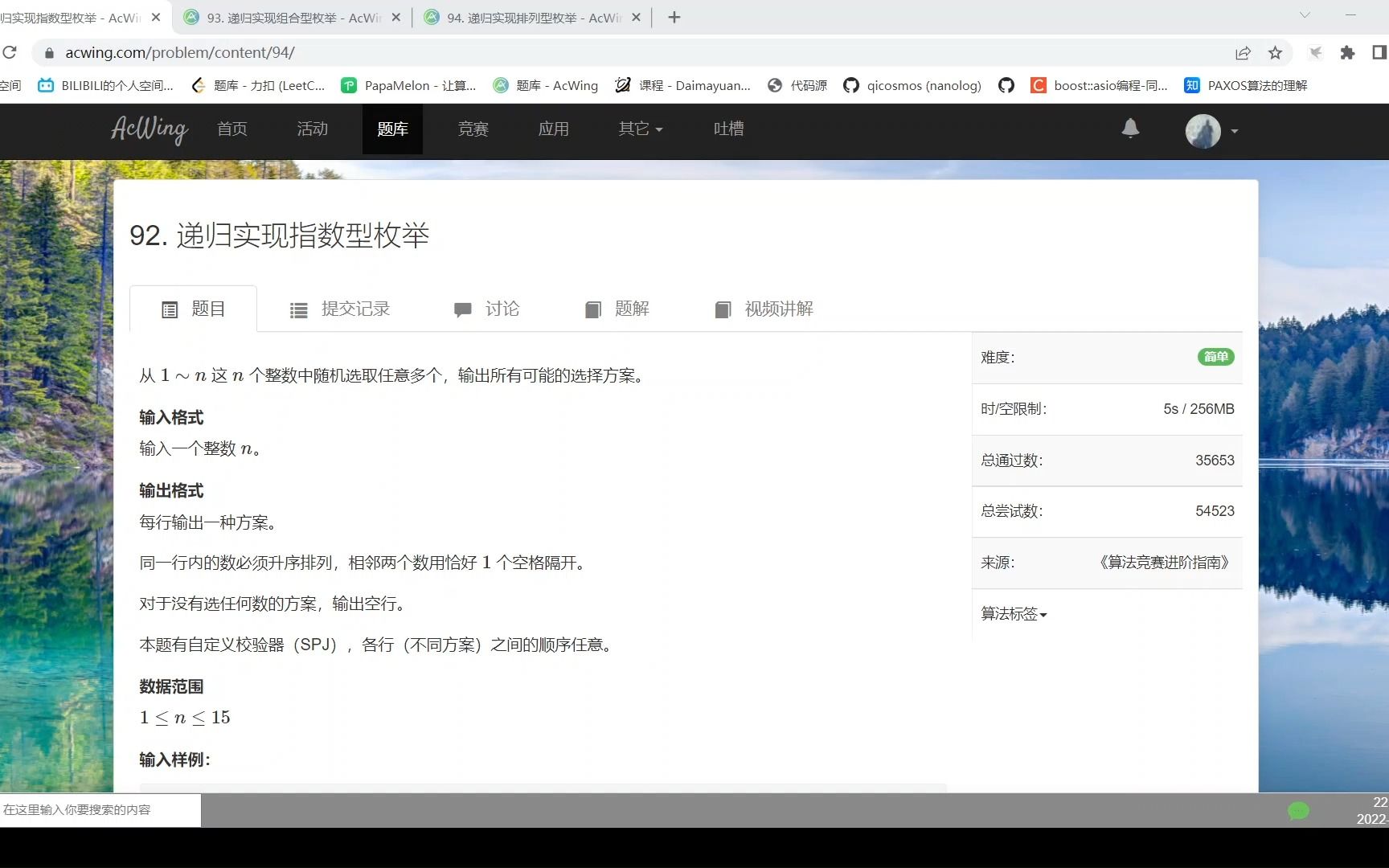Open notifications via the bell icon
The image size is (1389, 868).
(x=1130, y=129)
